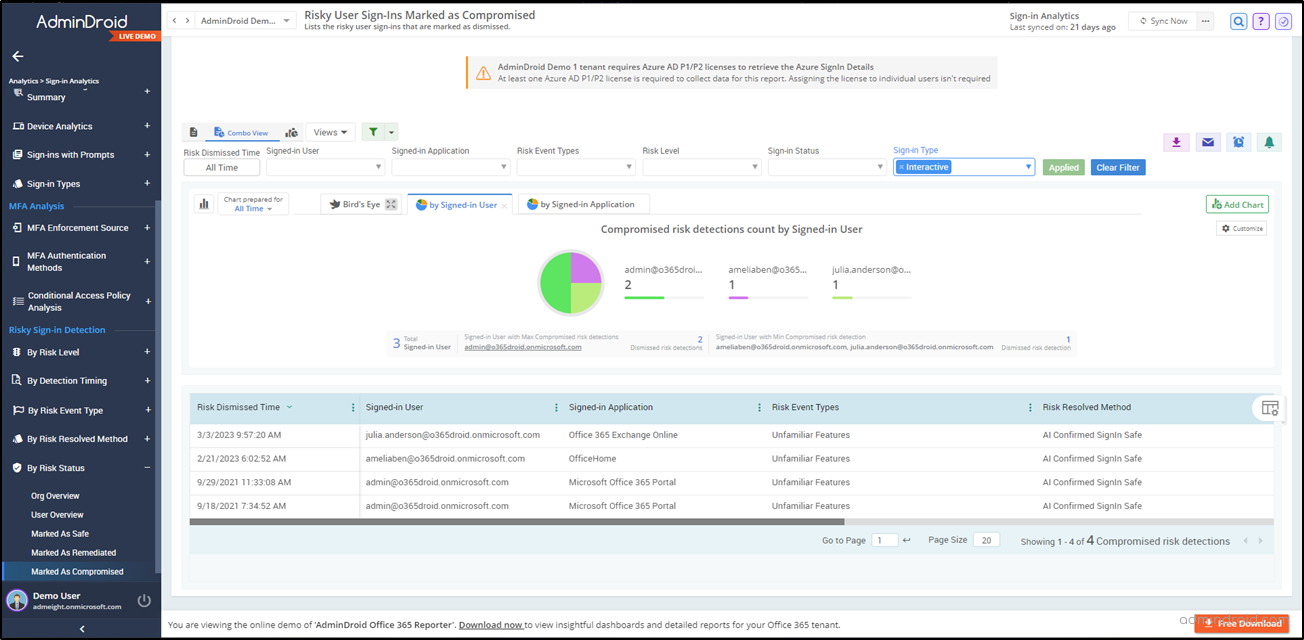Viewport: 1304px width, 640px height.
Task: Click the search magnifier in the top bar
Action: pos(1239,20)
